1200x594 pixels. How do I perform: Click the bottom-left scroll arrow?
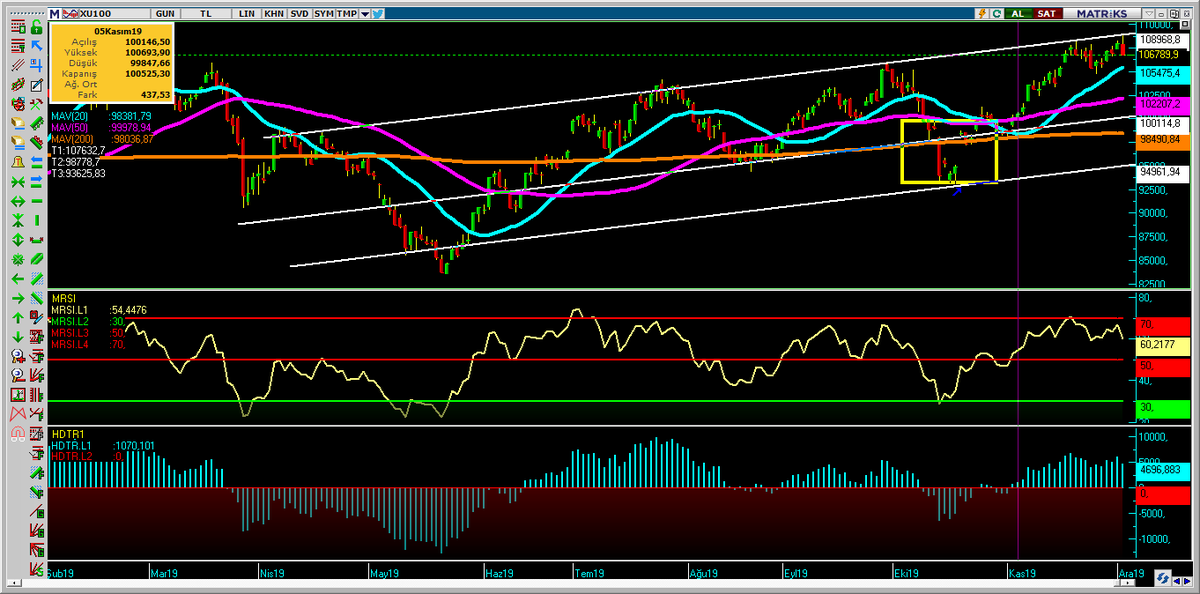click(14, 583)
